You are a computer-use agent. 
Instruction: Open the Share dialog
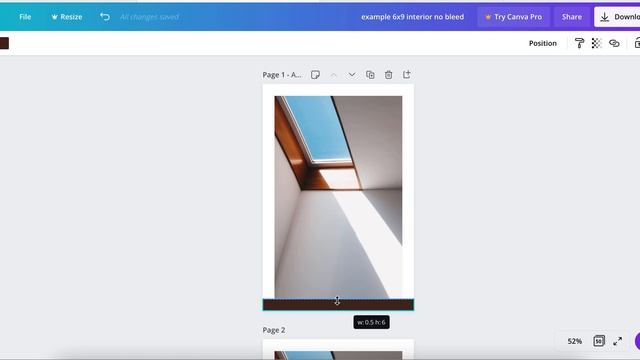tap(571, 17)
